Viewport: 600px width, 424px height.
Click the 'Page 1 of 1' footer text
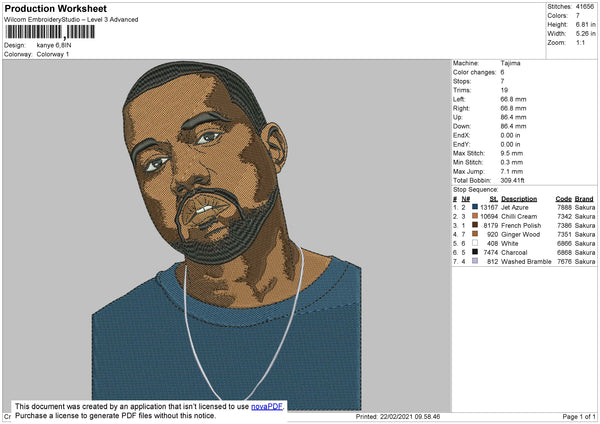(x=579, y=416)
